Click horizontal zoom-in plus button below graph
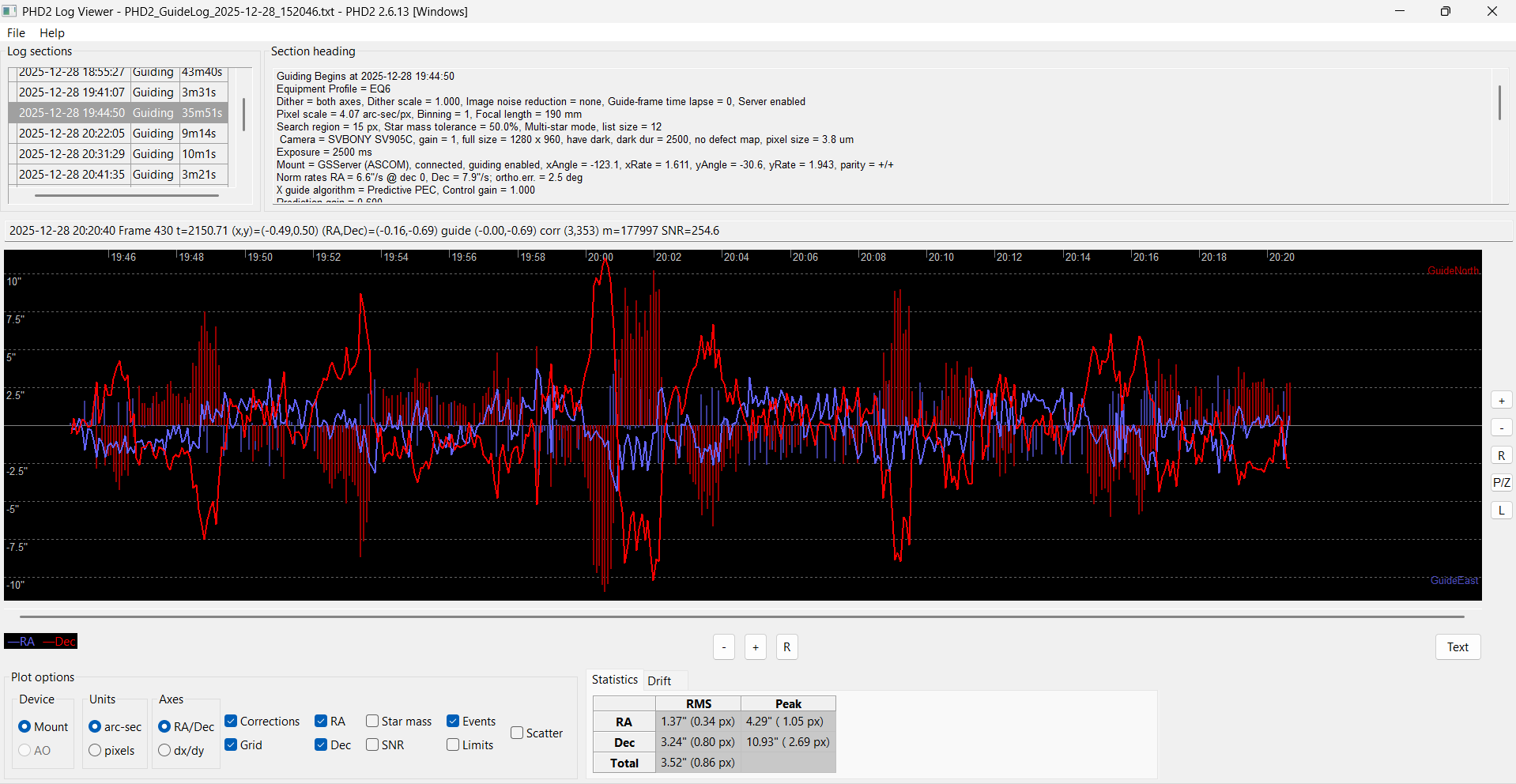Image resolution: width=1516 pixels, height=784 pixels. click(755, 647)
